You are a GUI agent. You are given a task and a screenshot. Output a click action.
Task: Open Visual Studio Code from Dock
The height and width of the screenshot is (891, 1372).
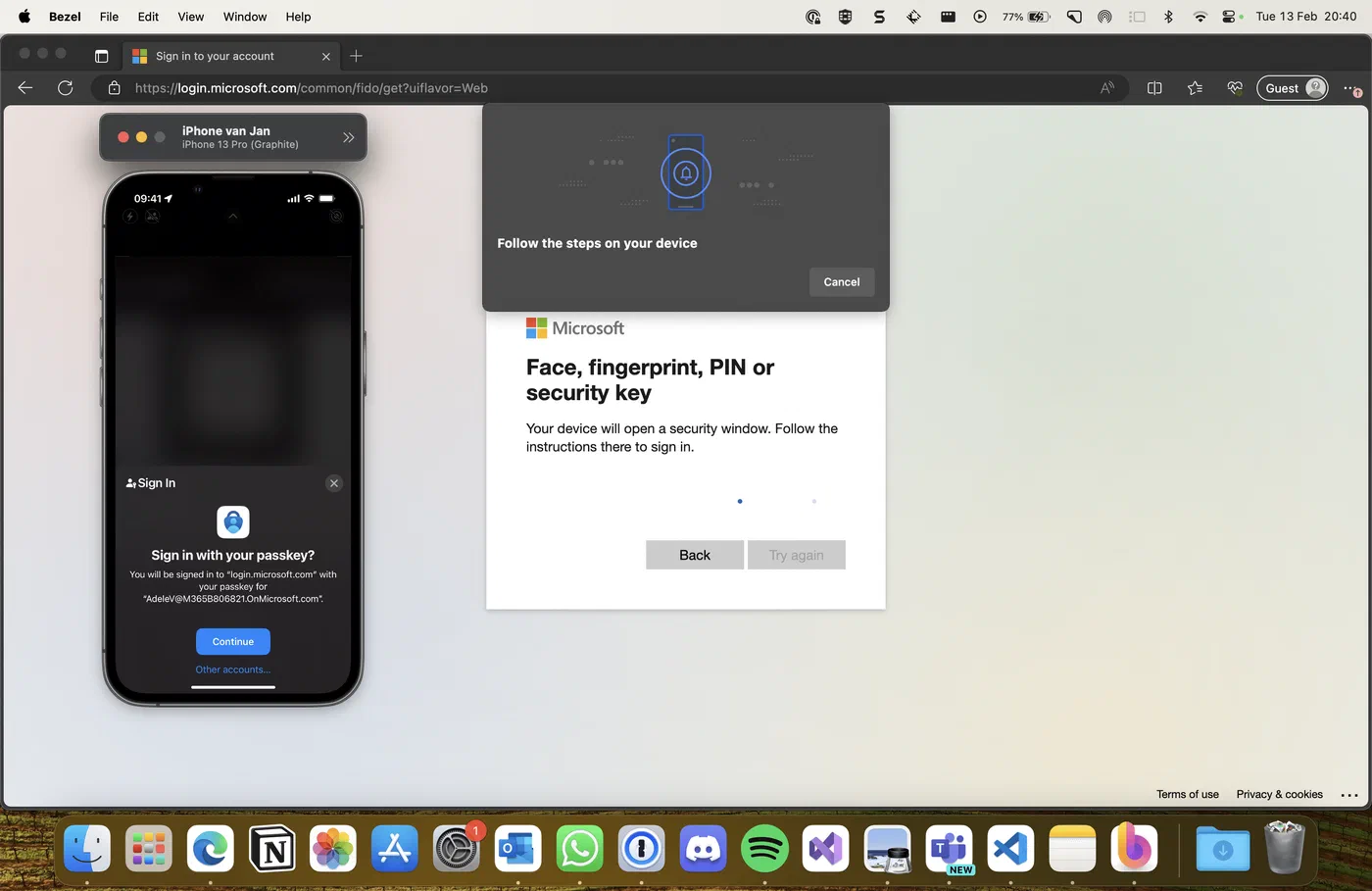(1010, 848)
